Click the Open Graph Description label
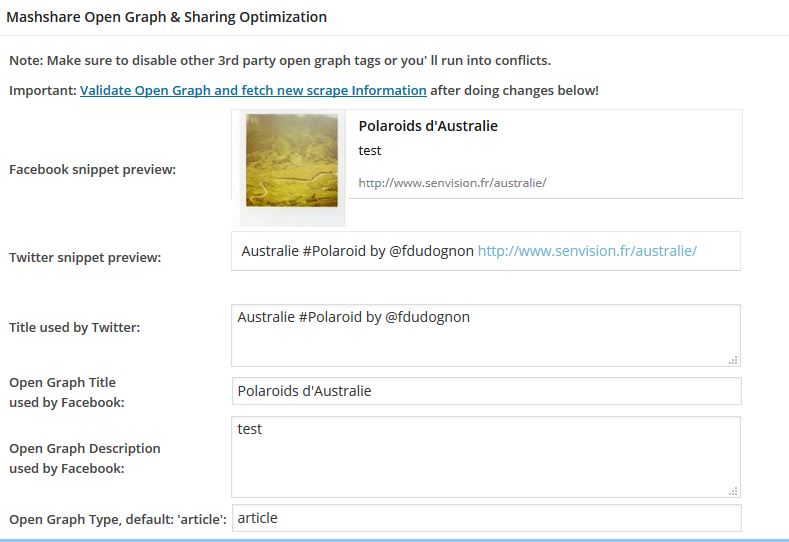Screen dimensions: 789x542 point(85,458)
